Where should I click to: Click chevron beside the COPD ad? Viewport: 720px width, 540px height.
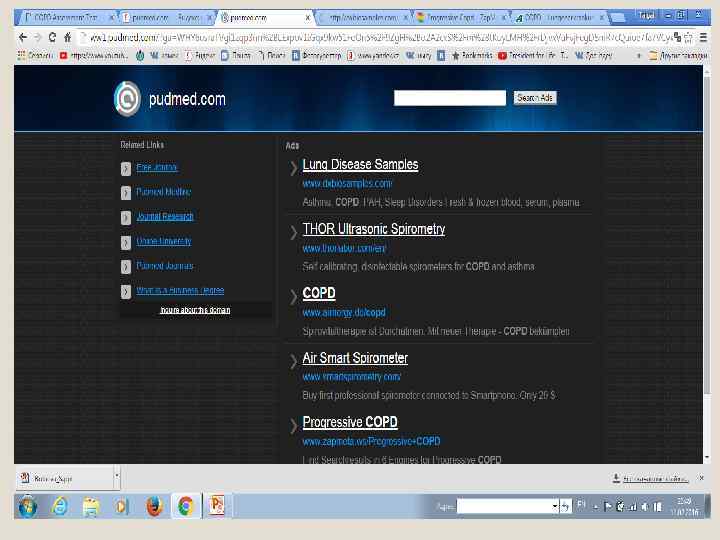pos(293,297)
